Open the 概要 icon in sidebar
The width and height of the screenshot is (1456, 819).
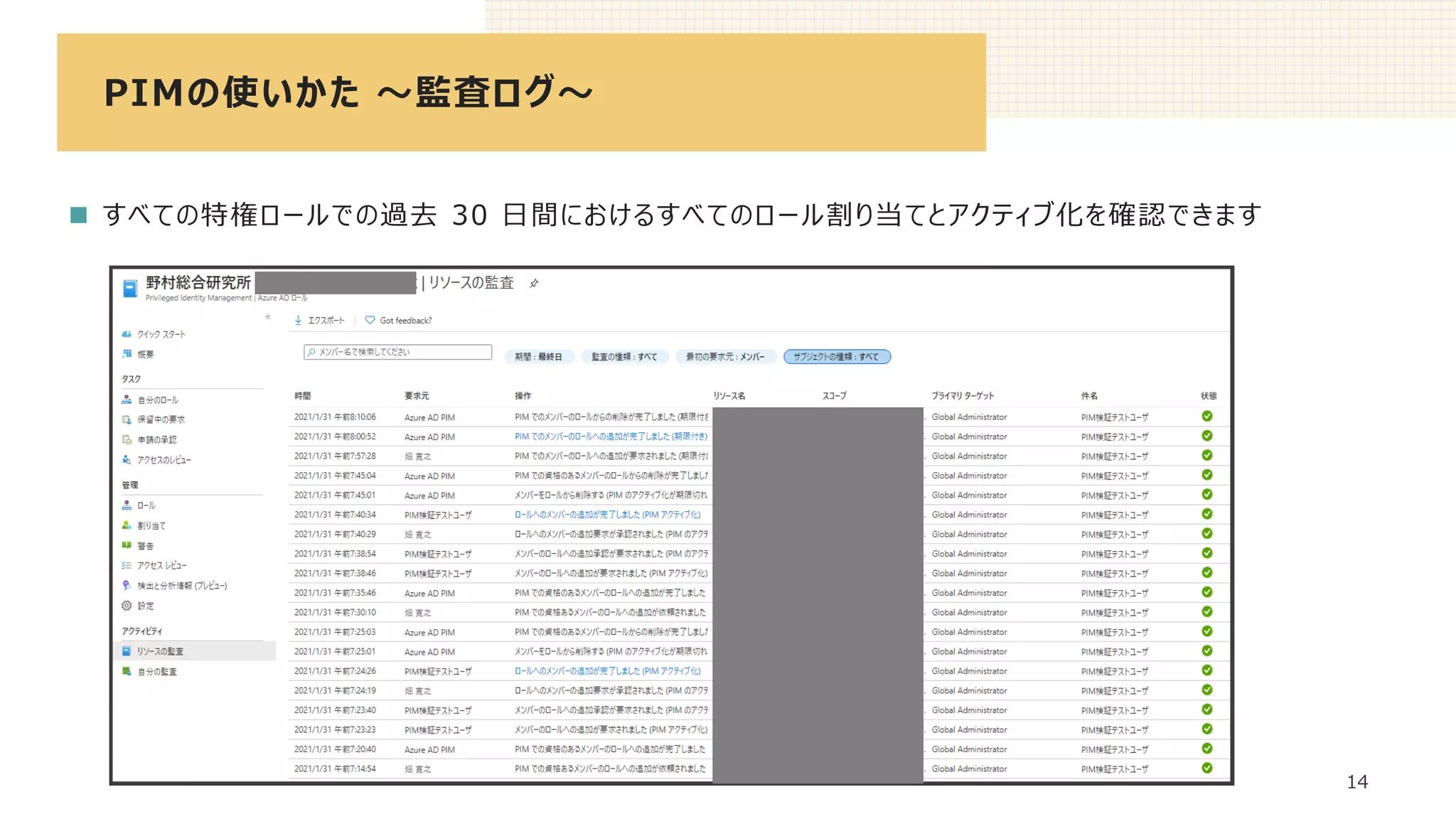(127, 354)
